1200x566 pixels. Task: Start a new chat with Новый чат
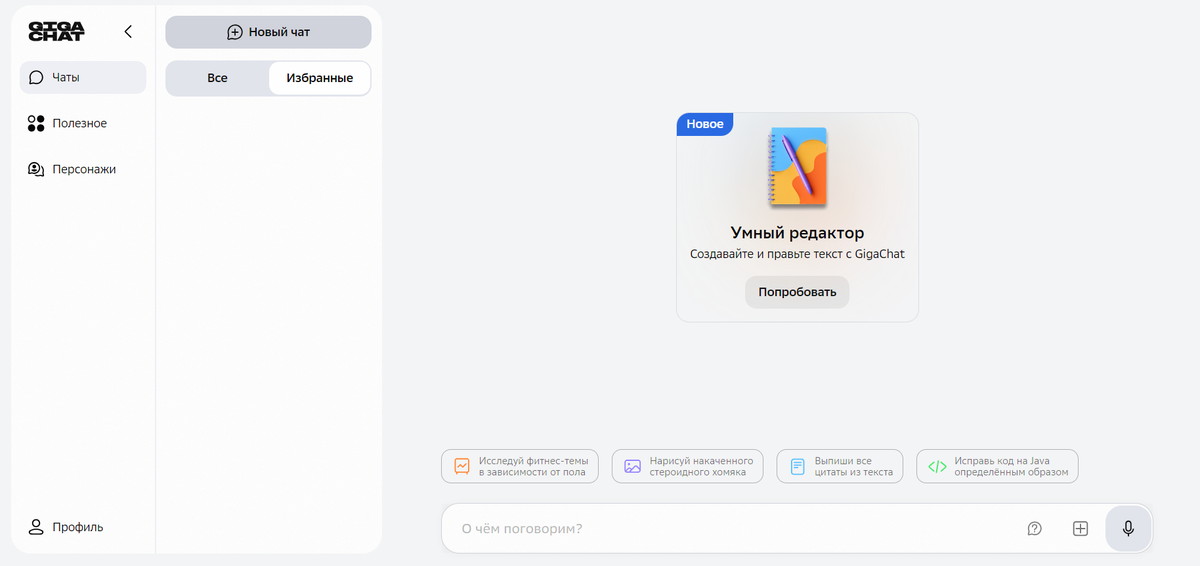tap(268, 32)
